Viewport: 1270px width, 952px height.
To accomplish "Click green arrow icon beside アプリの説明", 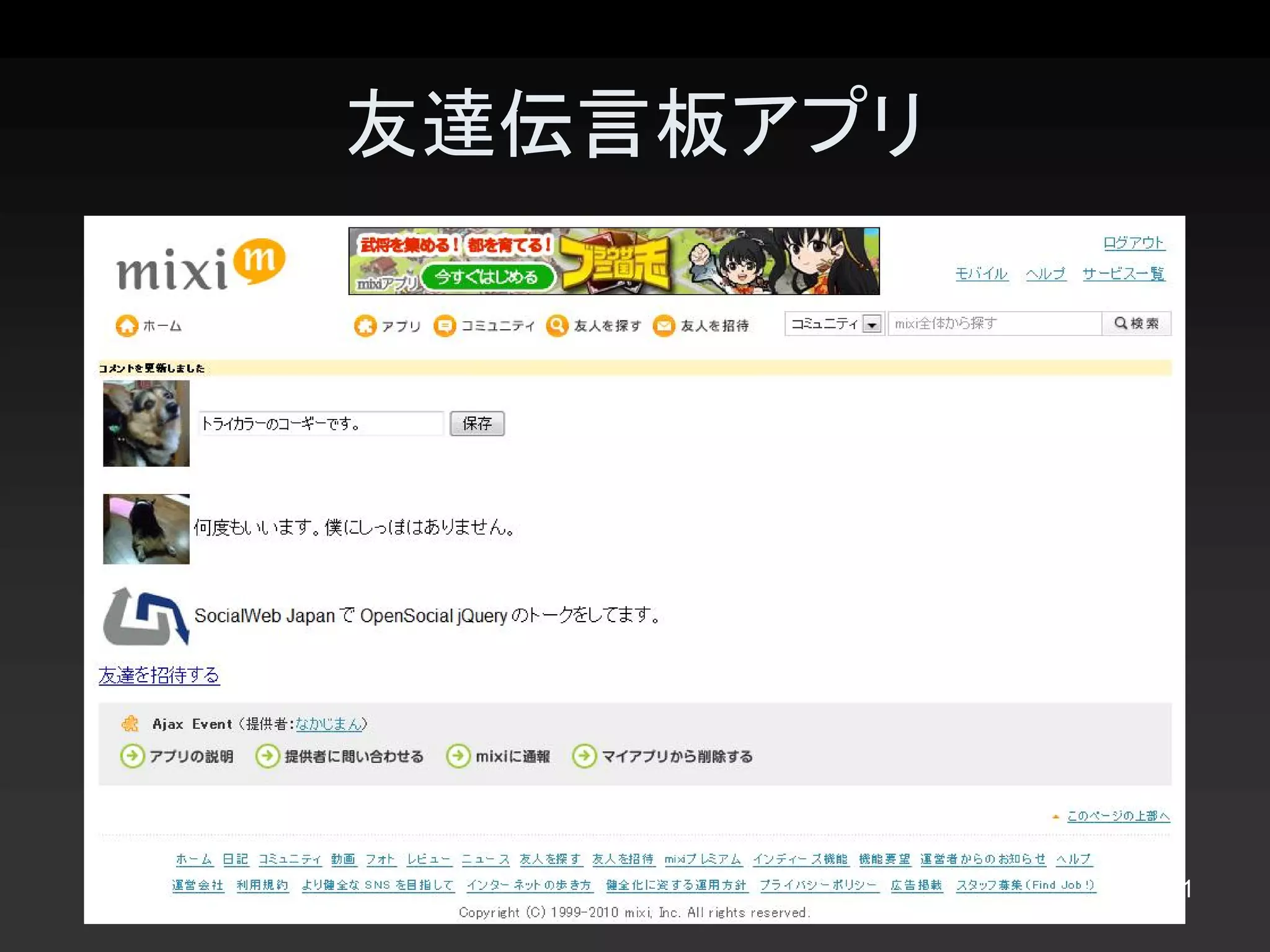I will coord(132,756).
